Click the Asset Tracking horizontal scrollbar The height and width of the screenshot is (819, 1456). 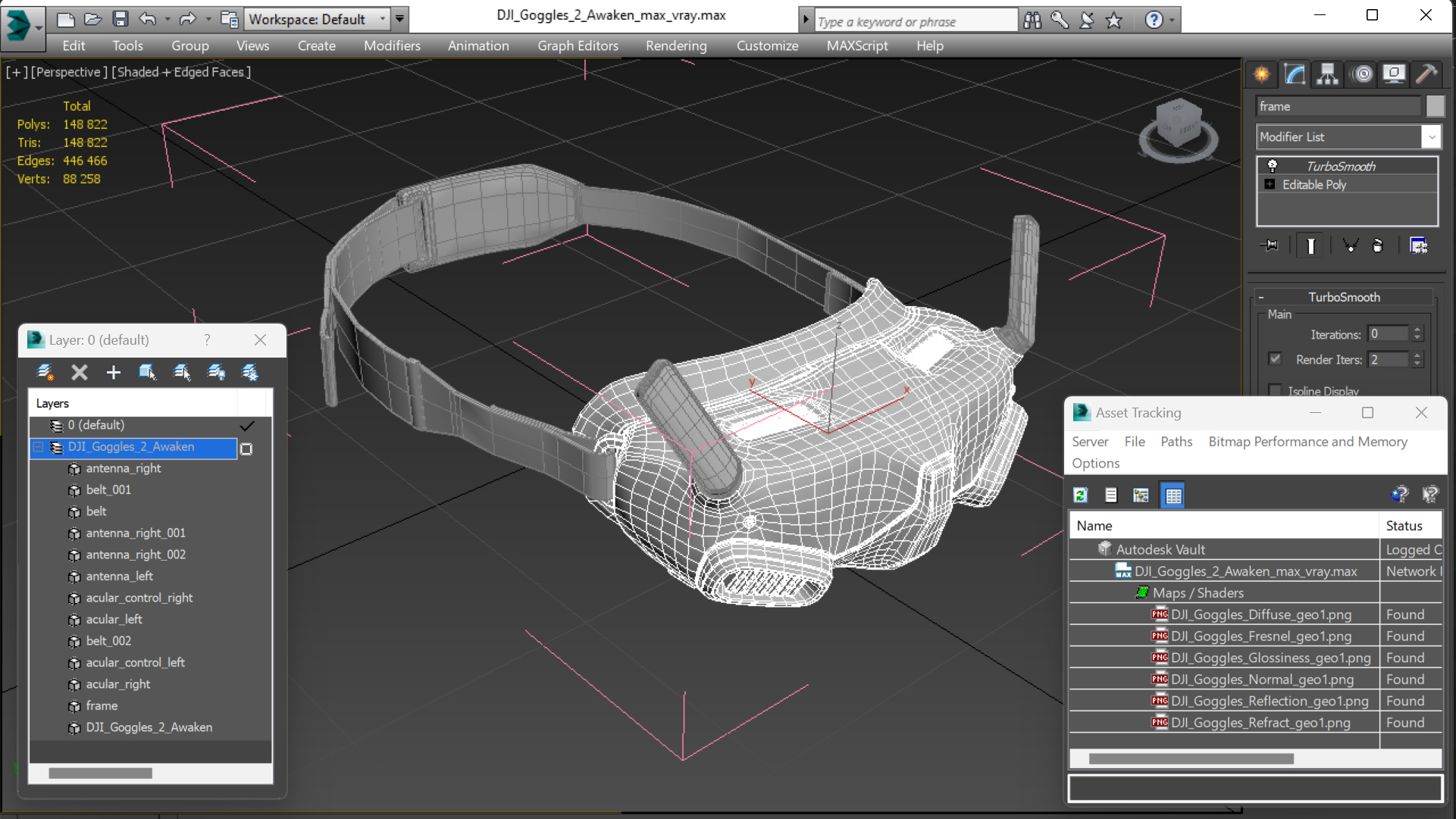pos(1191,758)
